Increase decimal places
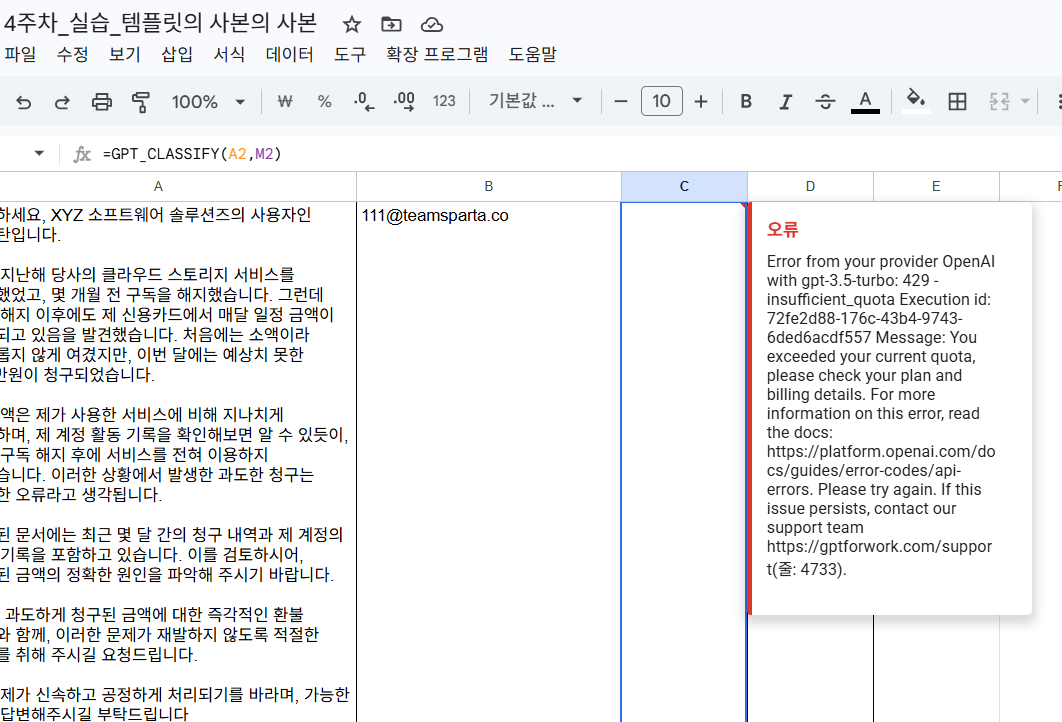The image size is (1062, 722). click(x=404, y=102)
